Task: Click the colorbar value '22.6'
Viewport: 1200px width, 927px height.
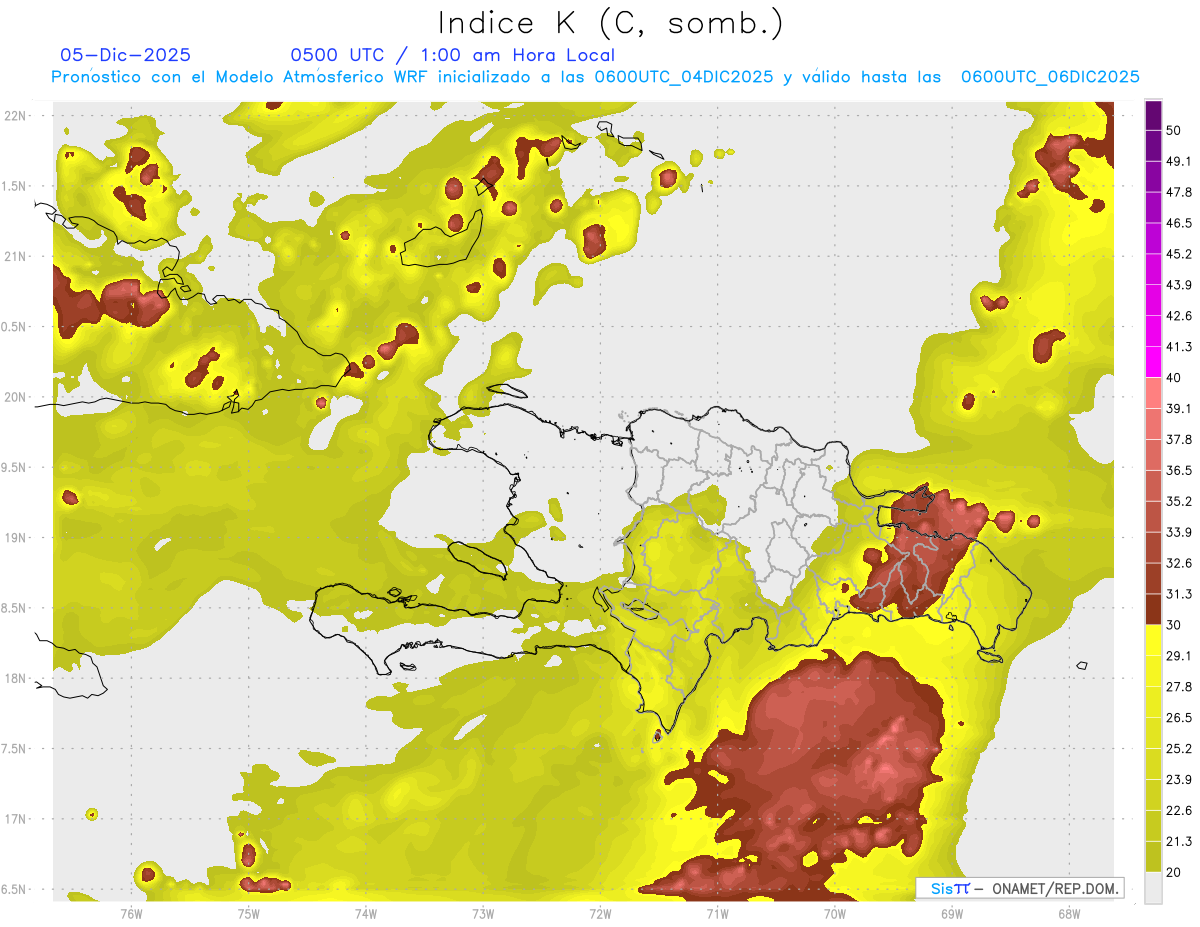Action: [1179, 811]
